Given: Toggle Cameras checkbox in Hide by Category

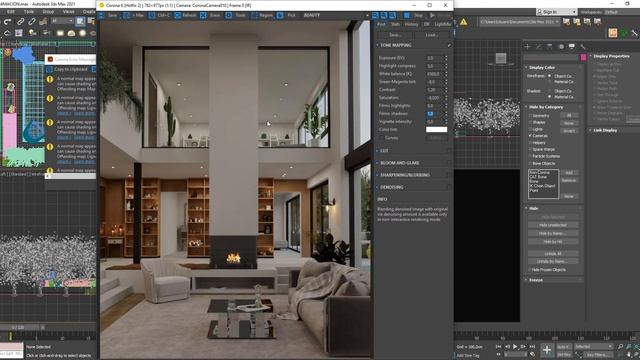Looking at the screenshot, I should (530, 136).
